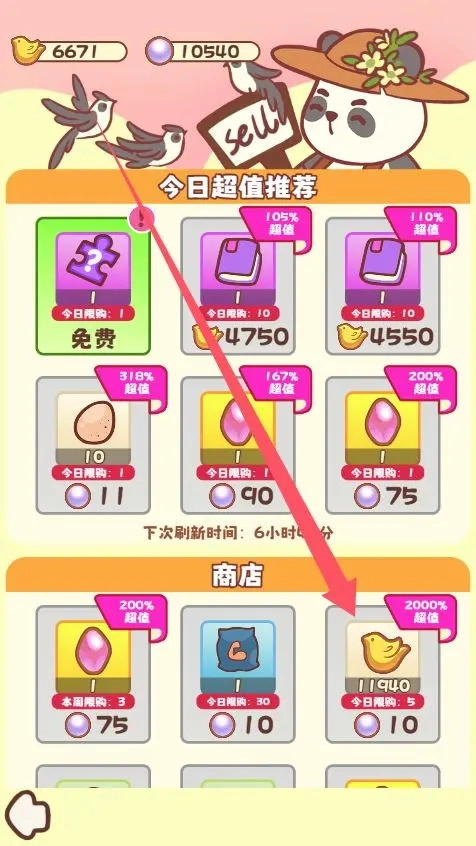Tap the pearl currency counter 10540
This screenshot has width=476, height=846.
[x=202, y=52]
